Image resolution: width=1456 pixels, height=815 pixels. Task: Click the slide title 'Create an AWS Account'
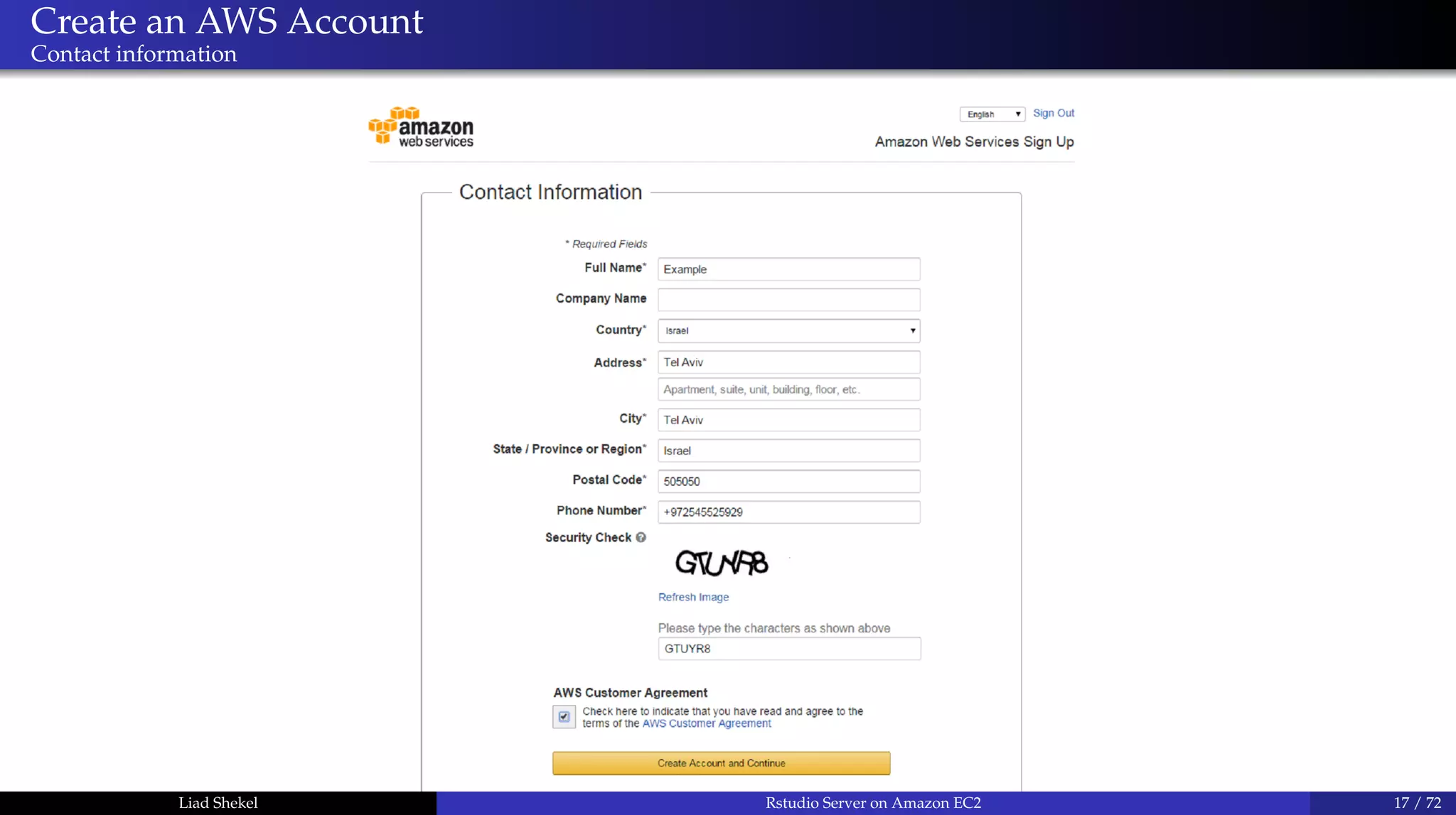[227, 21]
